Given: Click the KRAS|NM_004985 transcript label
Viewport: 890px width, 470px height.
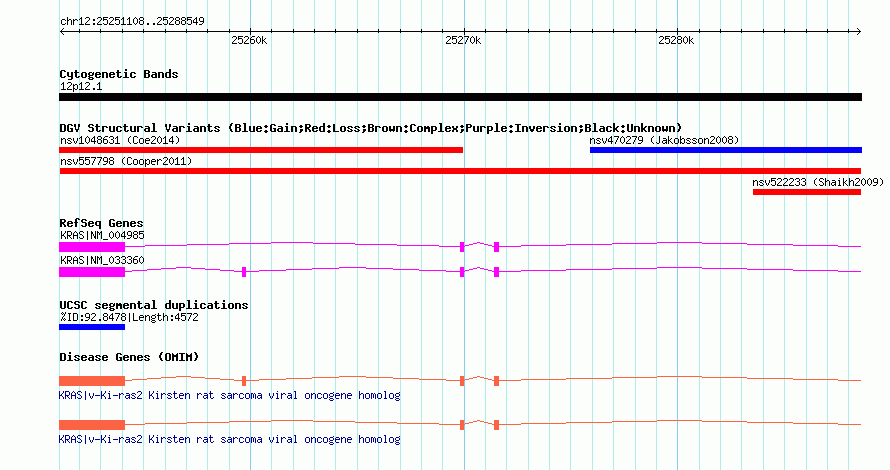Looking at the screenshot, I should 102,236.
